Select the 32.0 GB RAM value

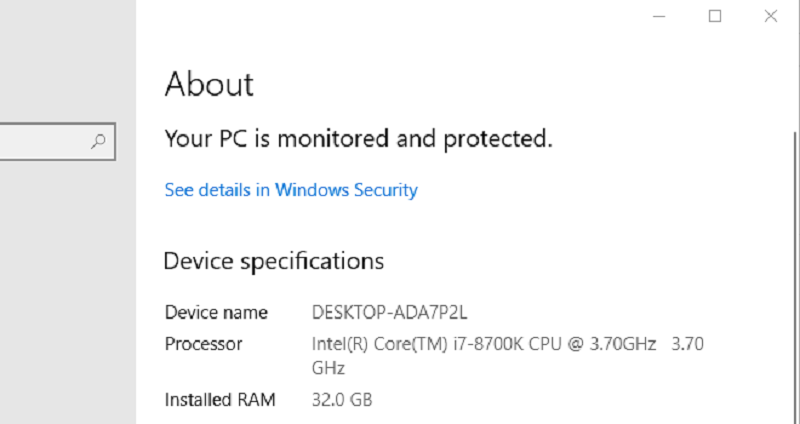pos(342,400)
